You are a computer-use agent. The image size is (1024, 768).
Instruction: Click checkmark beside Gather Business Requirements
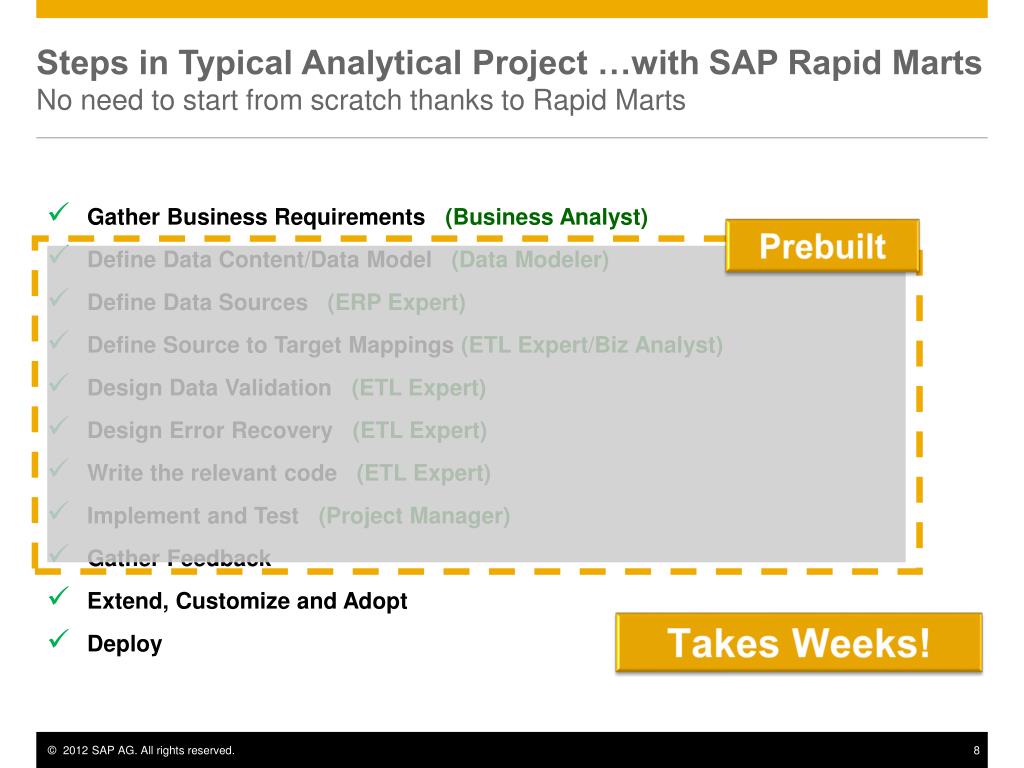pyautogui.click(x=59, y=212)
